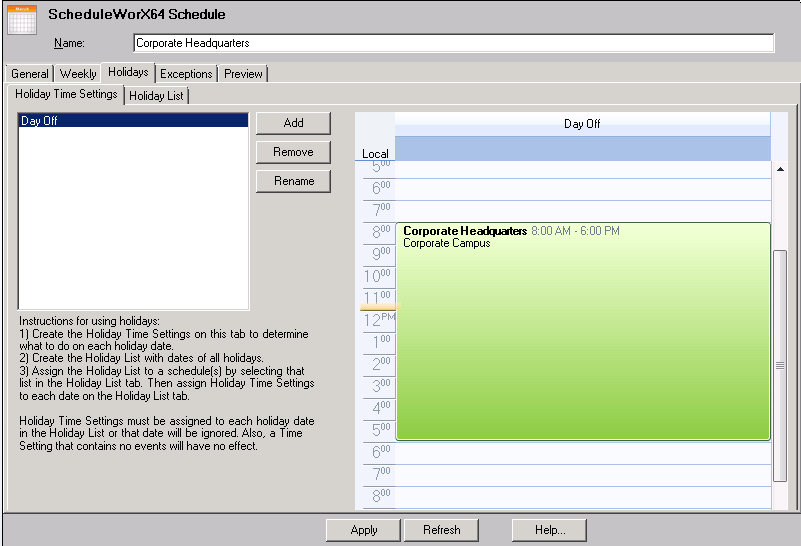Select the Corporate Headquarters calendar event
Viewport: 801px width, 546px height.
(x=582, y=330)
